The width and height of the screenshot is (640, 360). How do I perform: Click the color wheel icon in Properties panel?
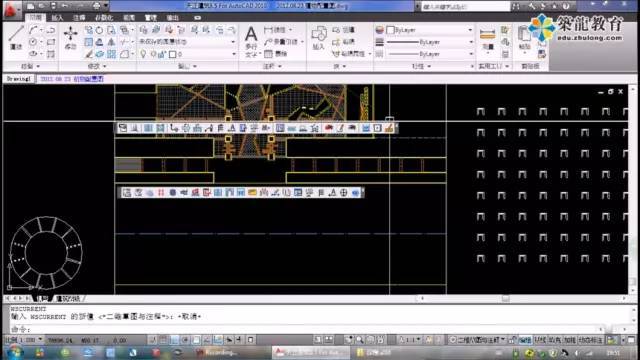point(380,30)
